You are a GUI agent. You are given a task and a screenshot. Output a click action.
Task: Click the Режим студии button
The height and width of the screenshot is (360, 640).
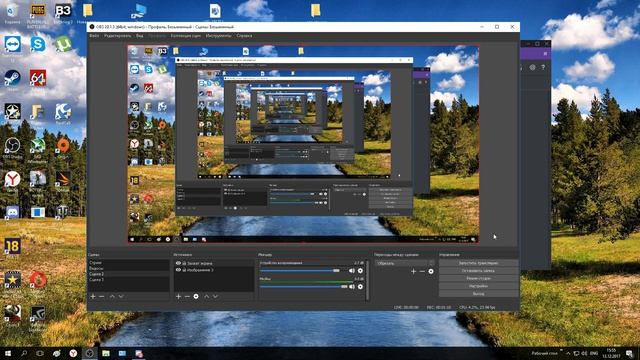[x=478, y=278]
